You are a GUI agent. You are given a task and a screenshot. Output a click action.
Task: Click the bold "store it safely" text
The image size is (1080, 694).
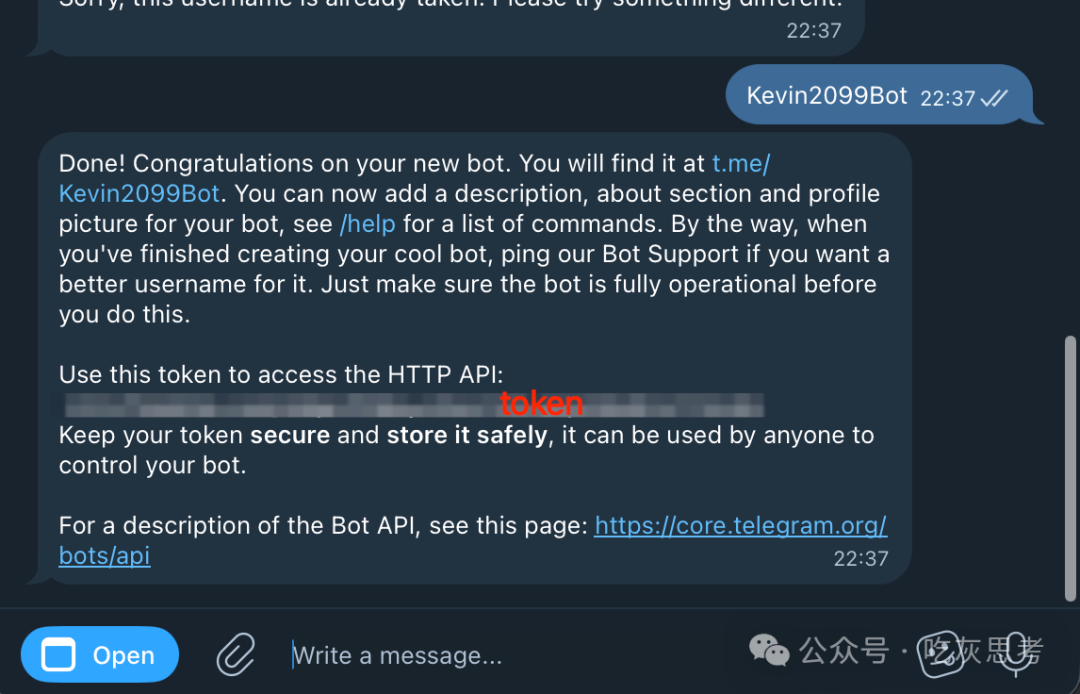tap(467, 435)
